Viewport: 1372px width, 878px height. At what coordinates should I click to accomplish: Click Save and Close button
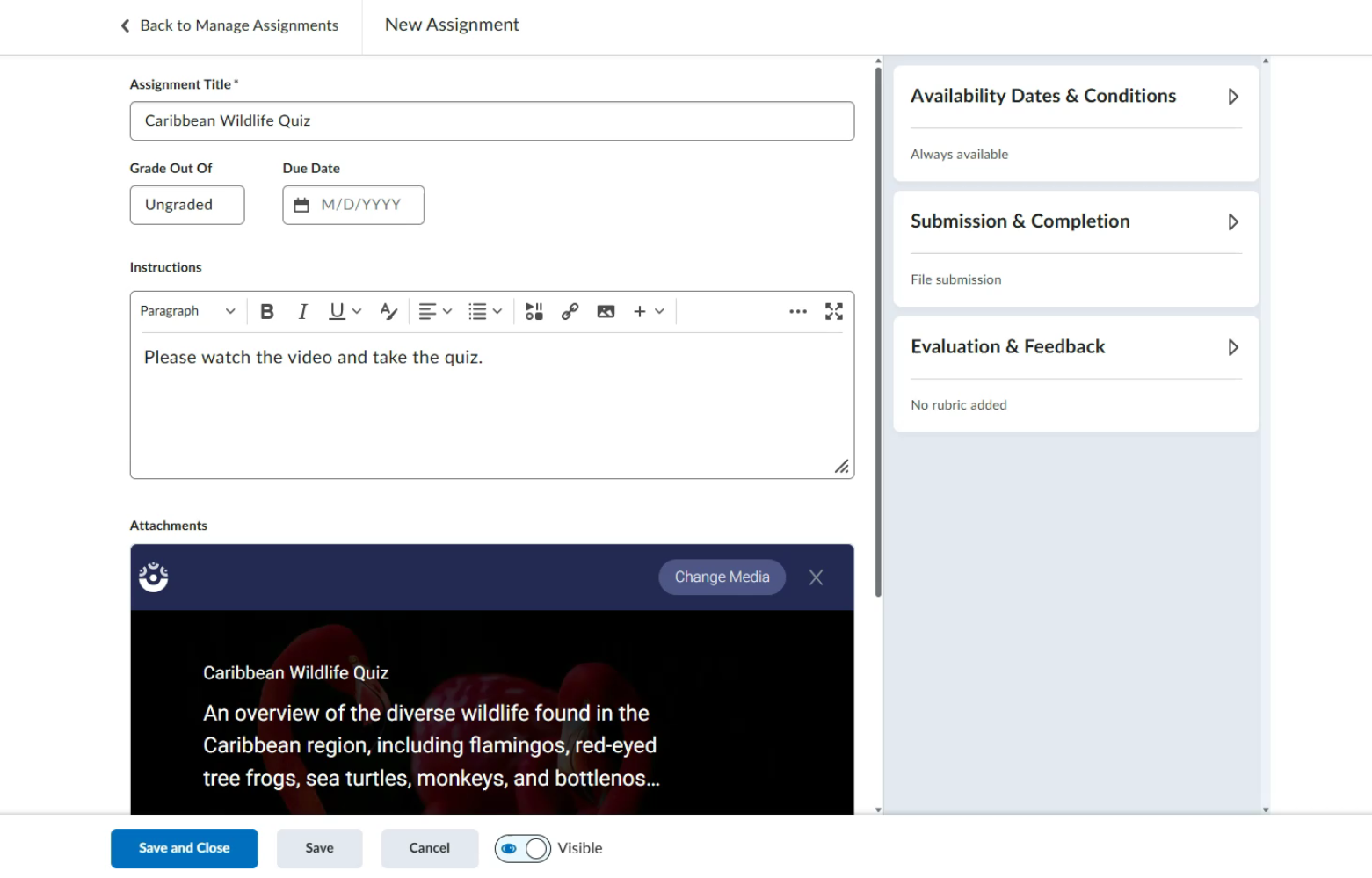[x=185, y=848]
